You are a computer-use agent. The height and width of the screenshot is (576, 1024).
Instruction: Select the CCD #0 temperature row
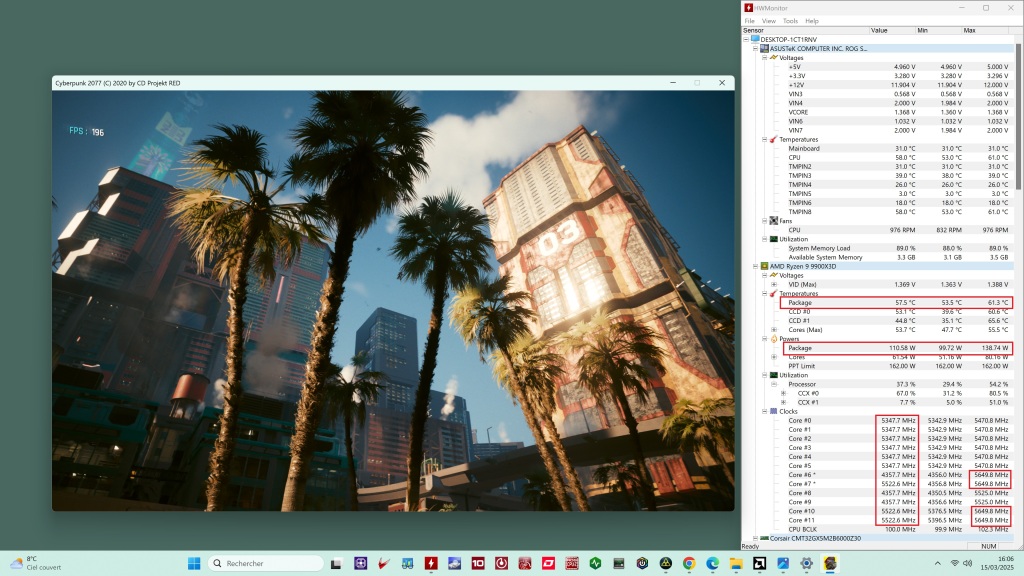click(898, 312)
